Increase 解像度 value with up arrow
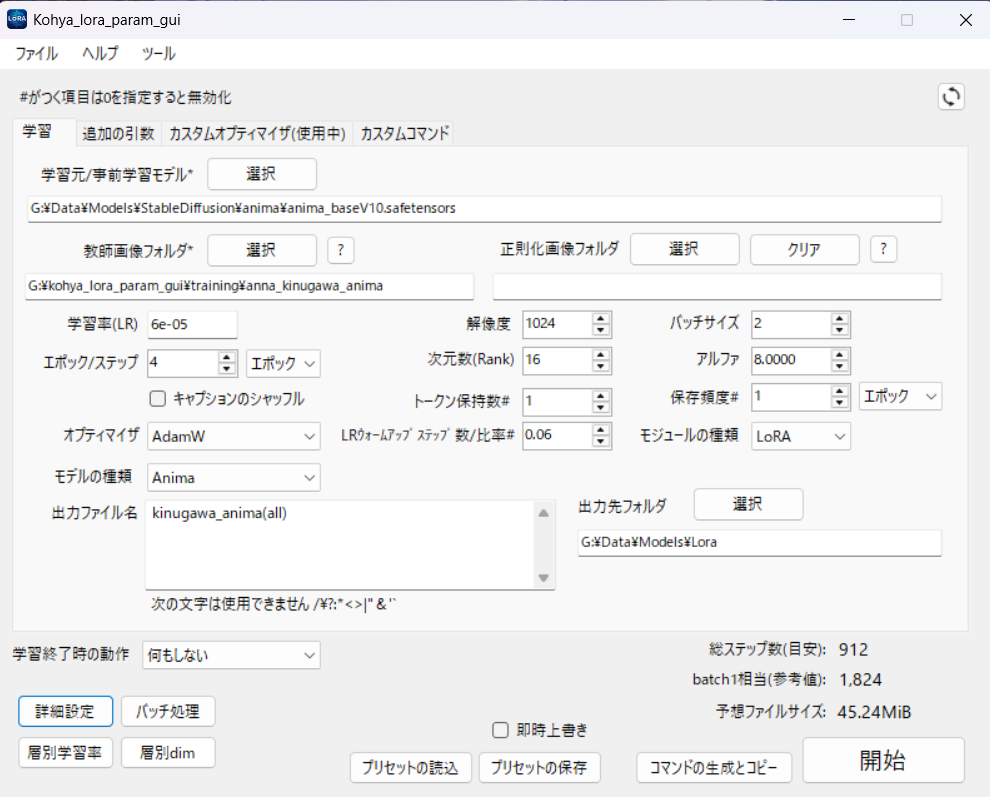 click(x=601, y=318)
